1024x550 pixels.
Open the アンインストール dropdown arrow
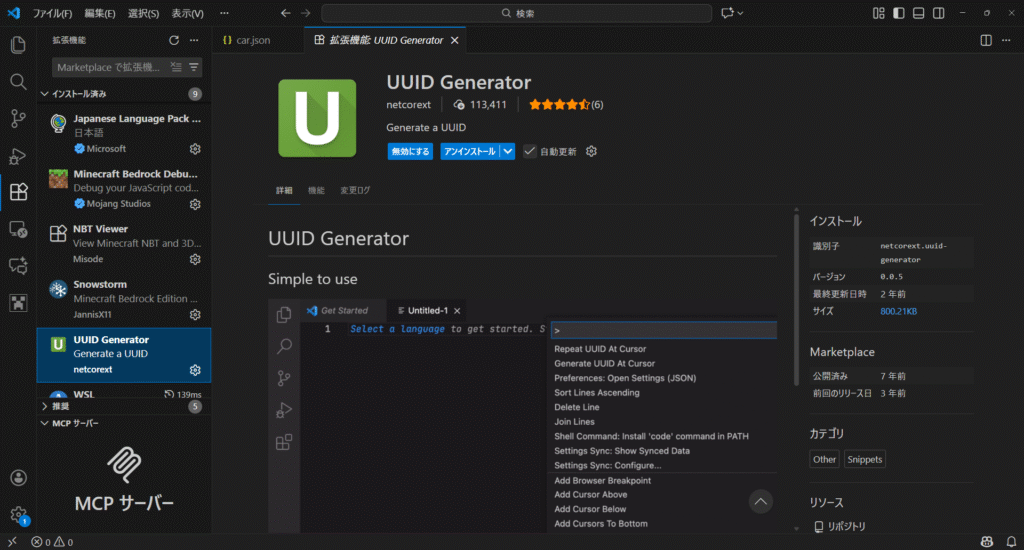coord(508,151)
